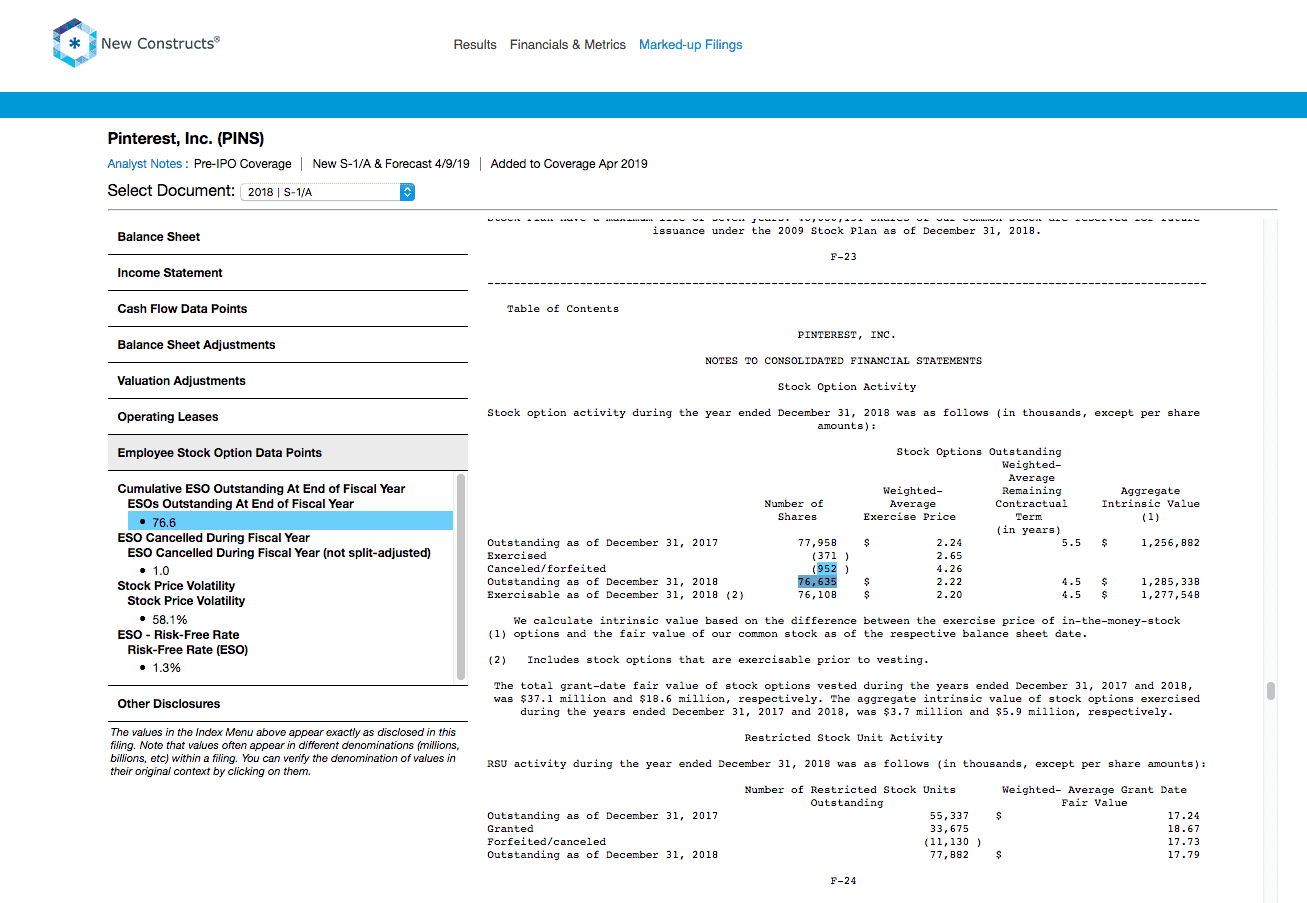Click the 1,256,882 aggregate intrinsic value
The height and width of the screenshot is (903, 1307).
click(x=1170, y=543)
